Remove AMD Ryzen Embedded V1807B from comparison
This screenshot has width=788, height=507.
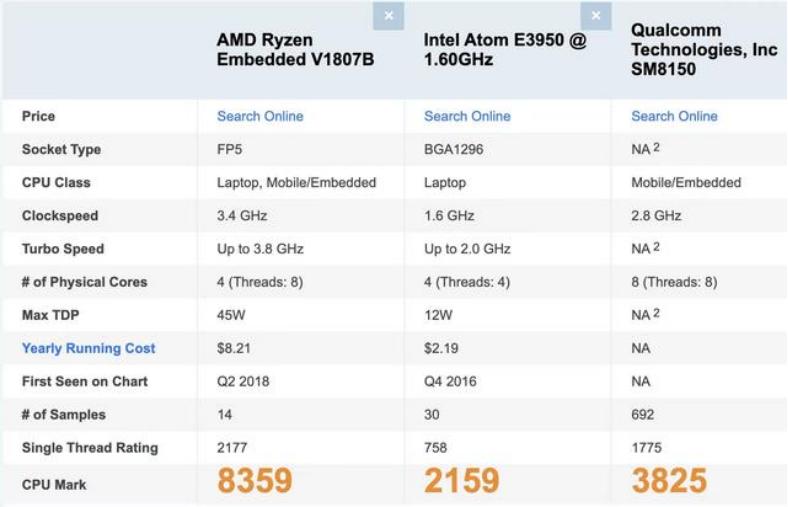388,16
